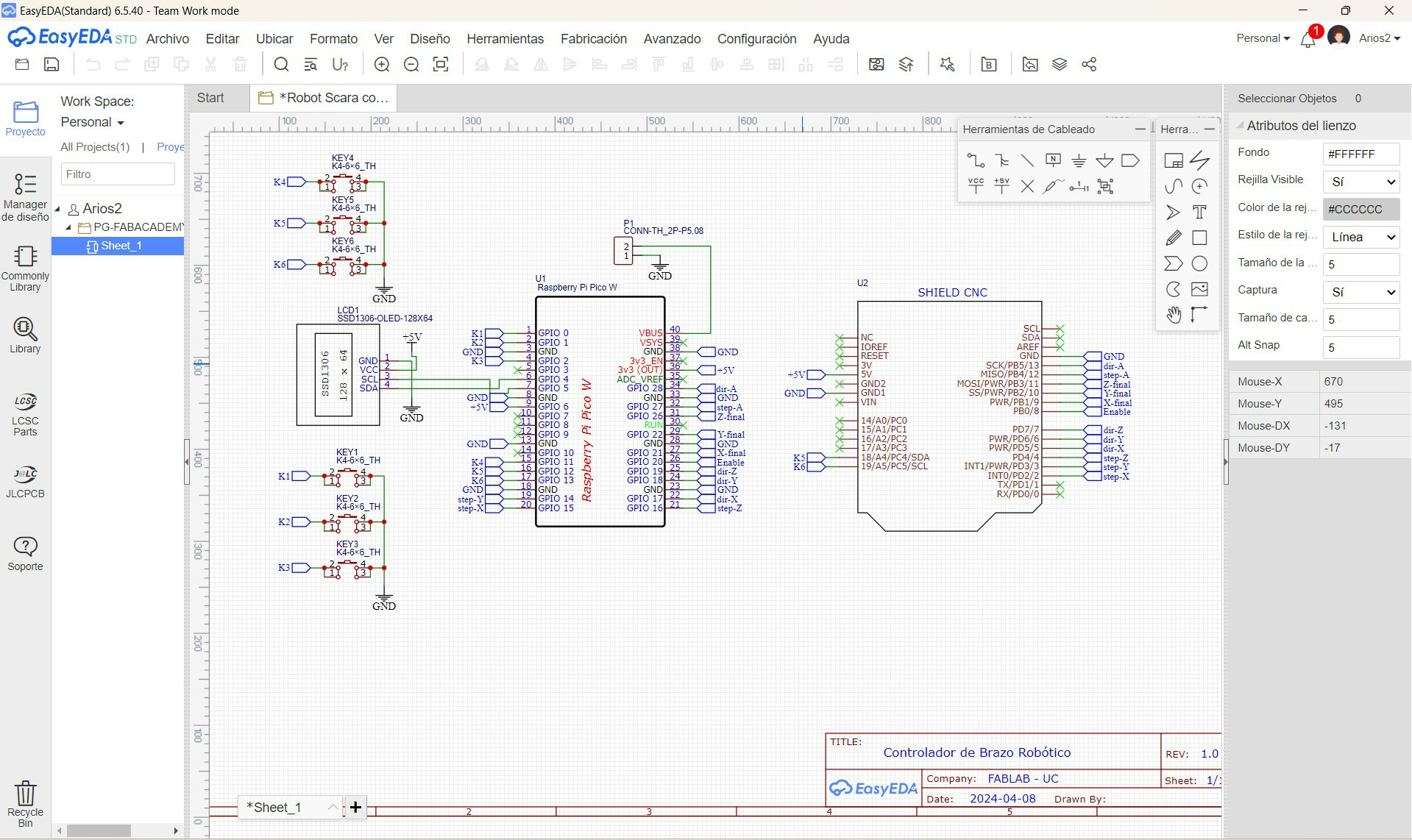Open the Estilo de la rejilla dropdown

1361,237
